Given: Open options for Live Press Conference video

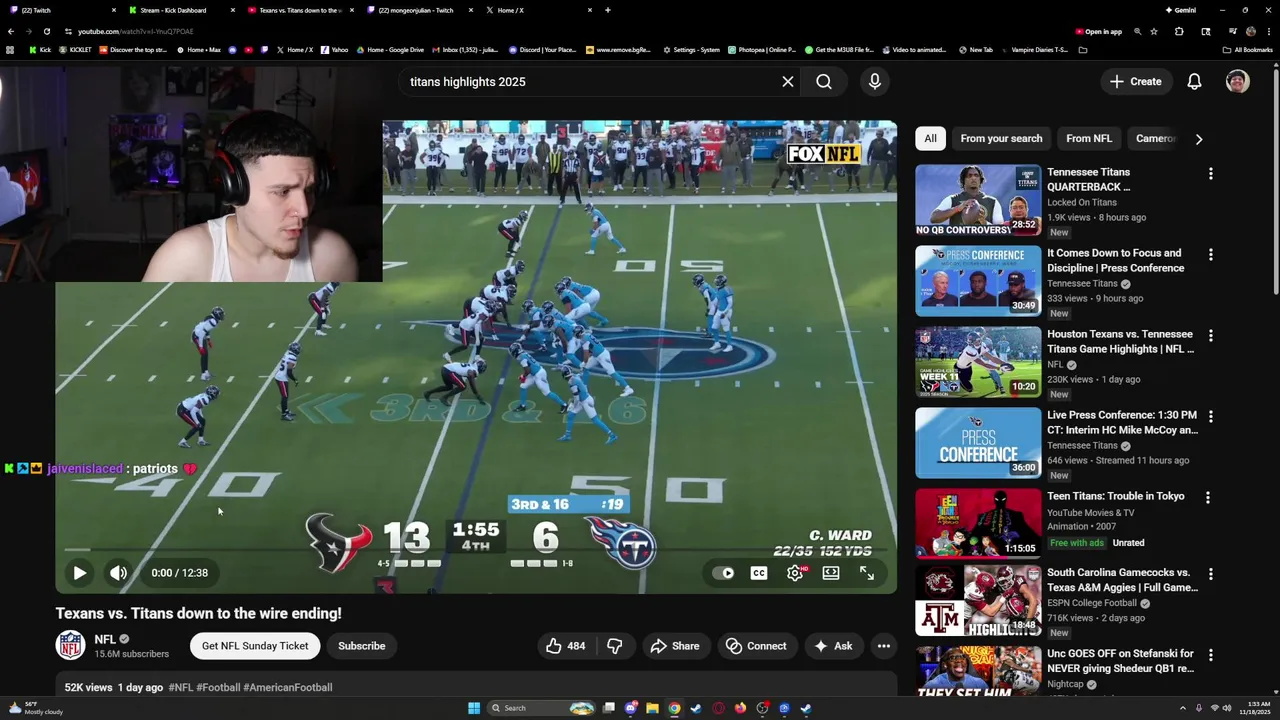Looking at the screenshot, I should click(x=1211, y=417).
